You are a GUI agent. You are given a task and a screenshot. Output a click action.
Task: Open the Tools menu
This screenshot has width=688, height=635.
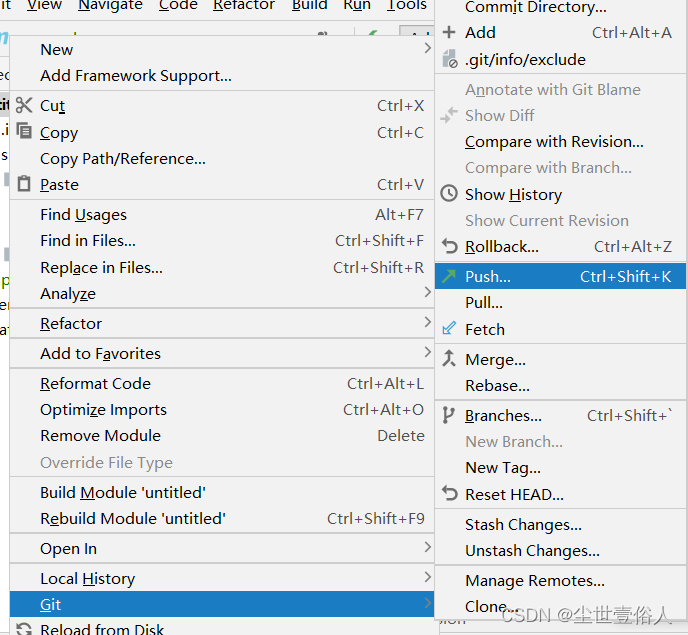point(407,5)
